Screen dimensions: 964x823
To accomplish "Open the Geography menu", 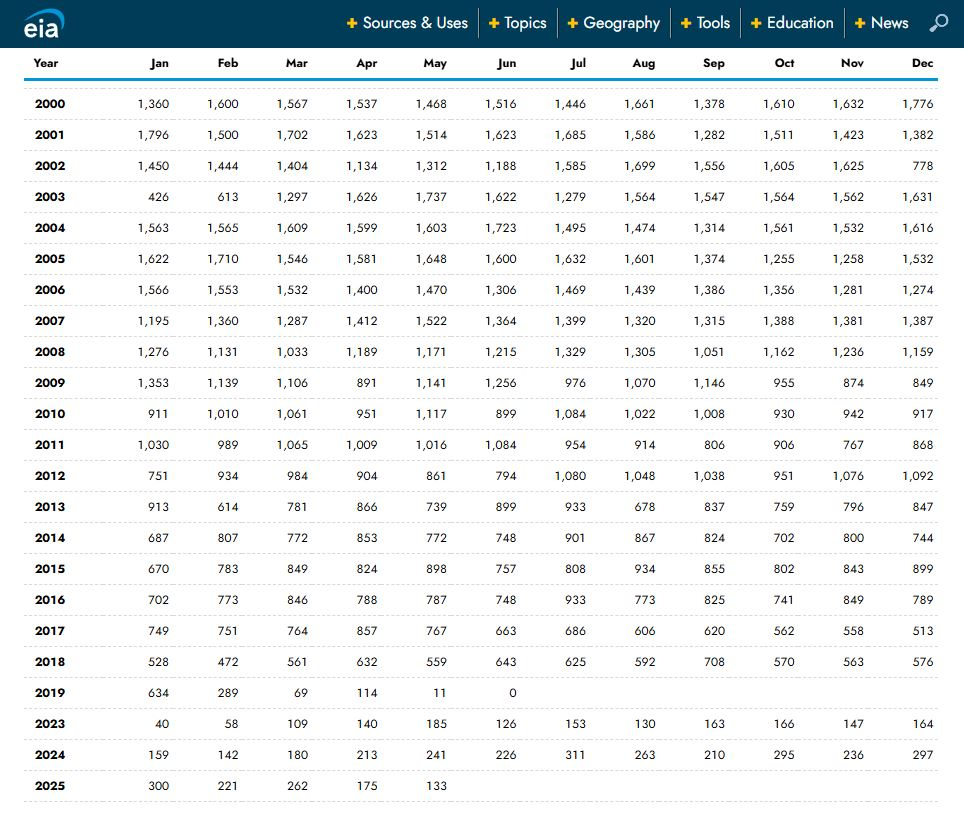I will pos(622,23).
